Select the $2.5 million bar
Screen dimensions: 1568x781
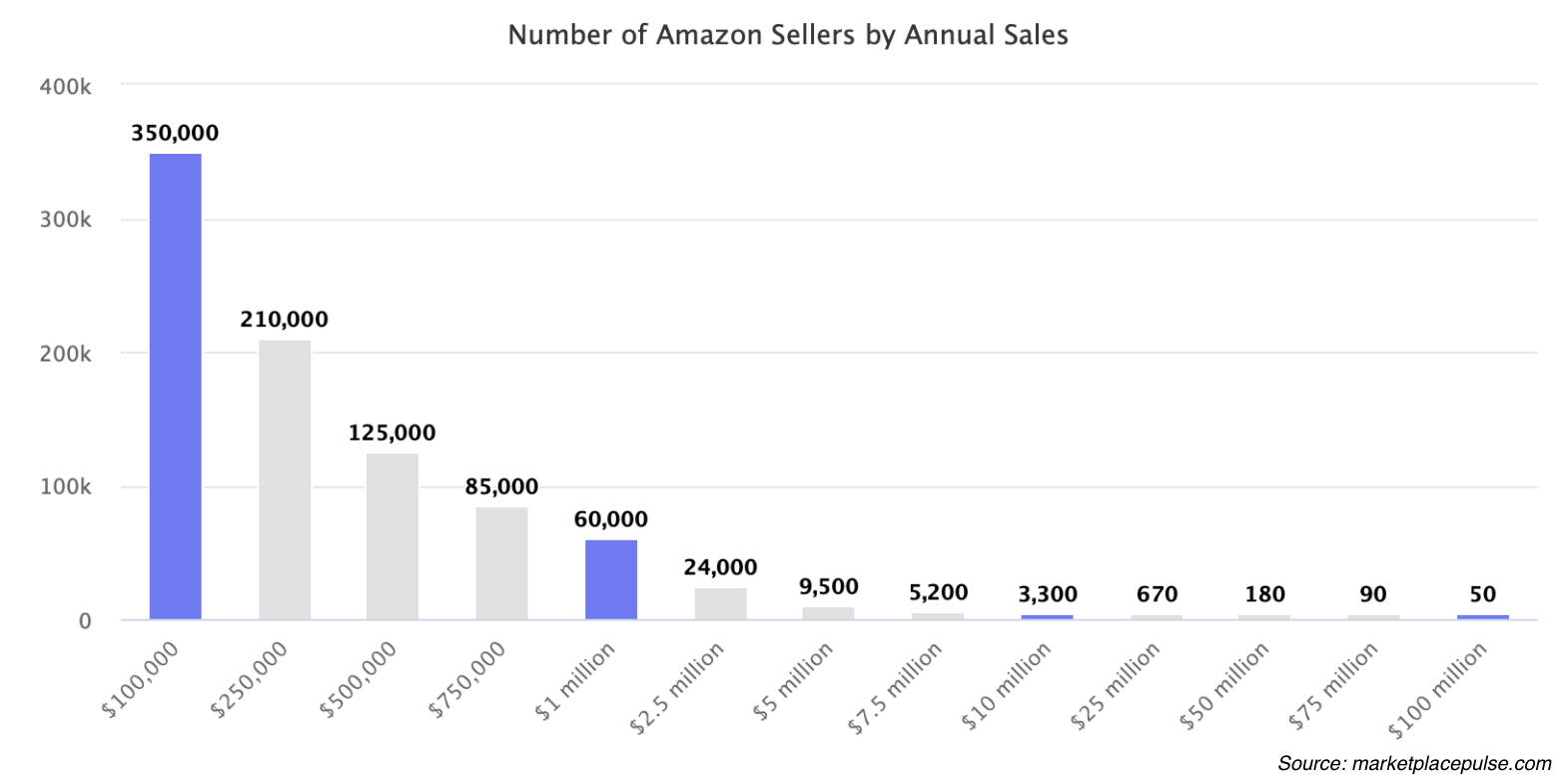(720, 603)
